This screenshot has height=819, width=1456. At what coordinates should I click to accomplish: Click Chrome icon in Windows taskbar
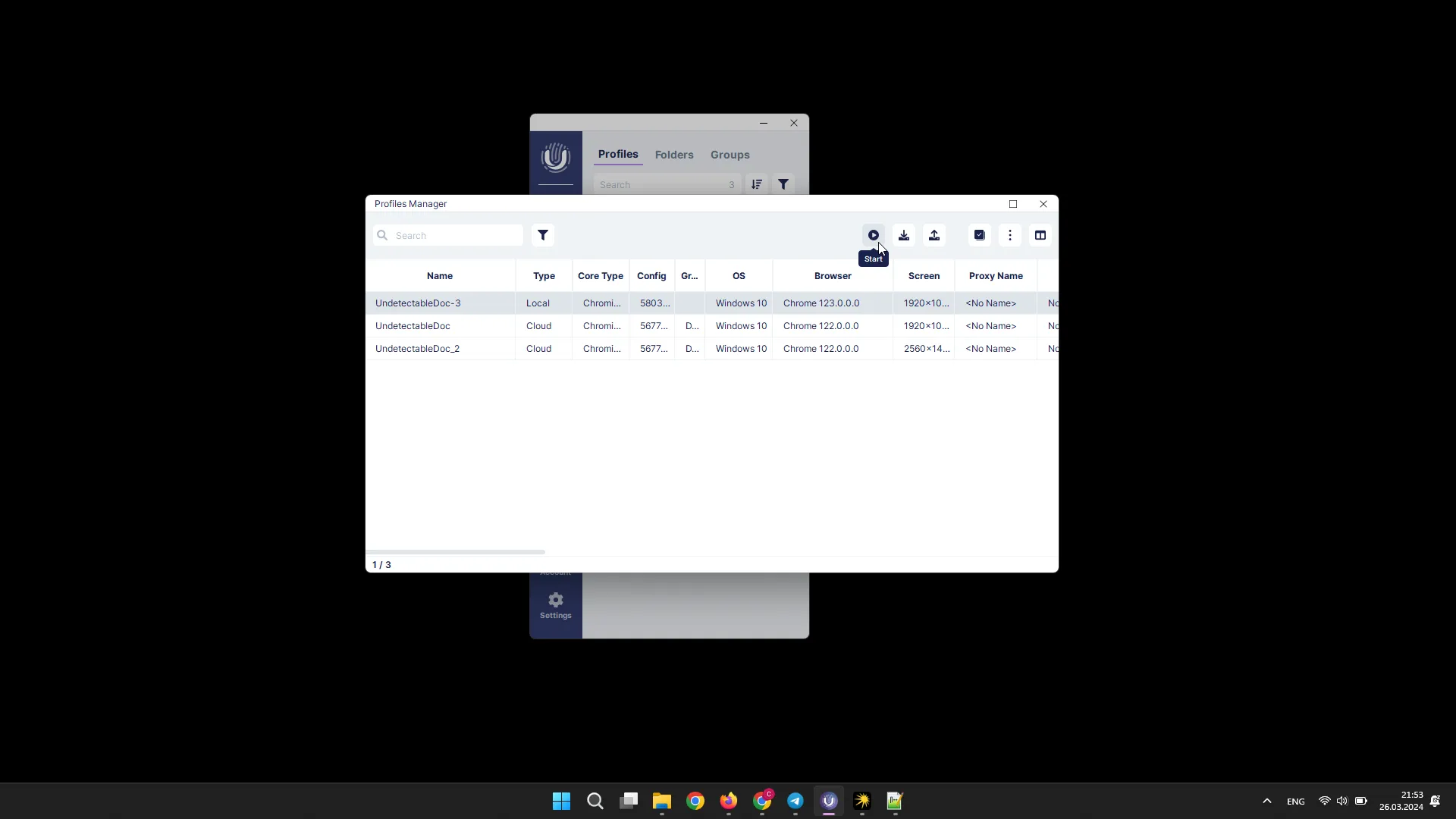click(x=695, y=800)
